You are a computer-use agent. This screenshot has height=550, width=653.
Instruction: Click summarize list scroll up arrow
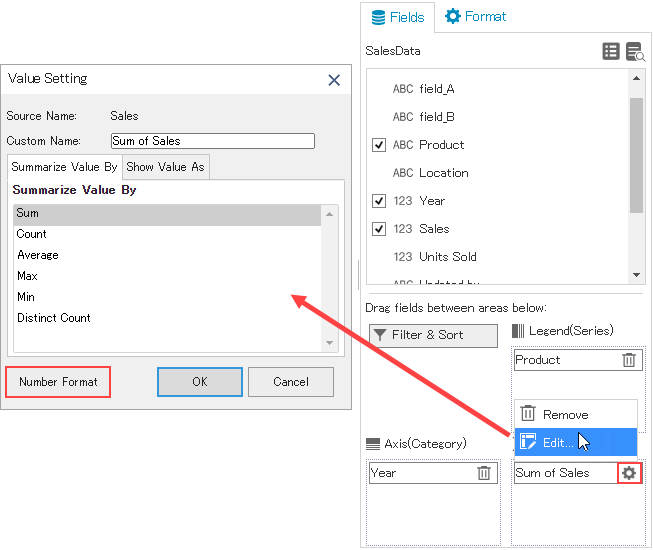(x=329, y=214)
